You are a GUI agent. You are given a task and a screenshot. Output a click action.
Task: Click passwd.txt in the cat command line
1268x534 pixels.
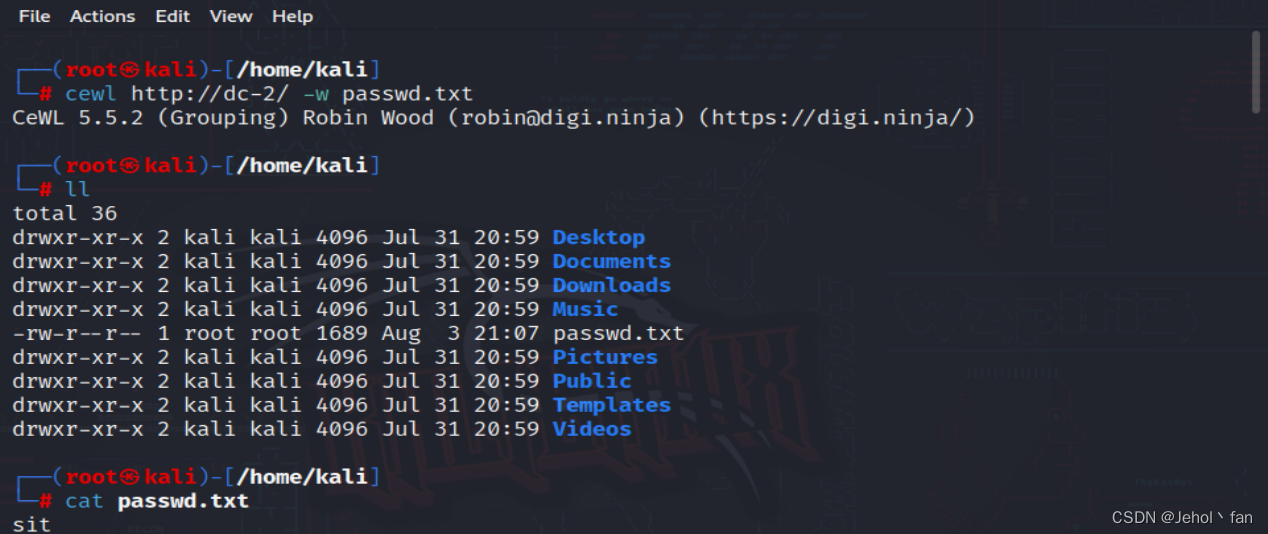[183, 500]
